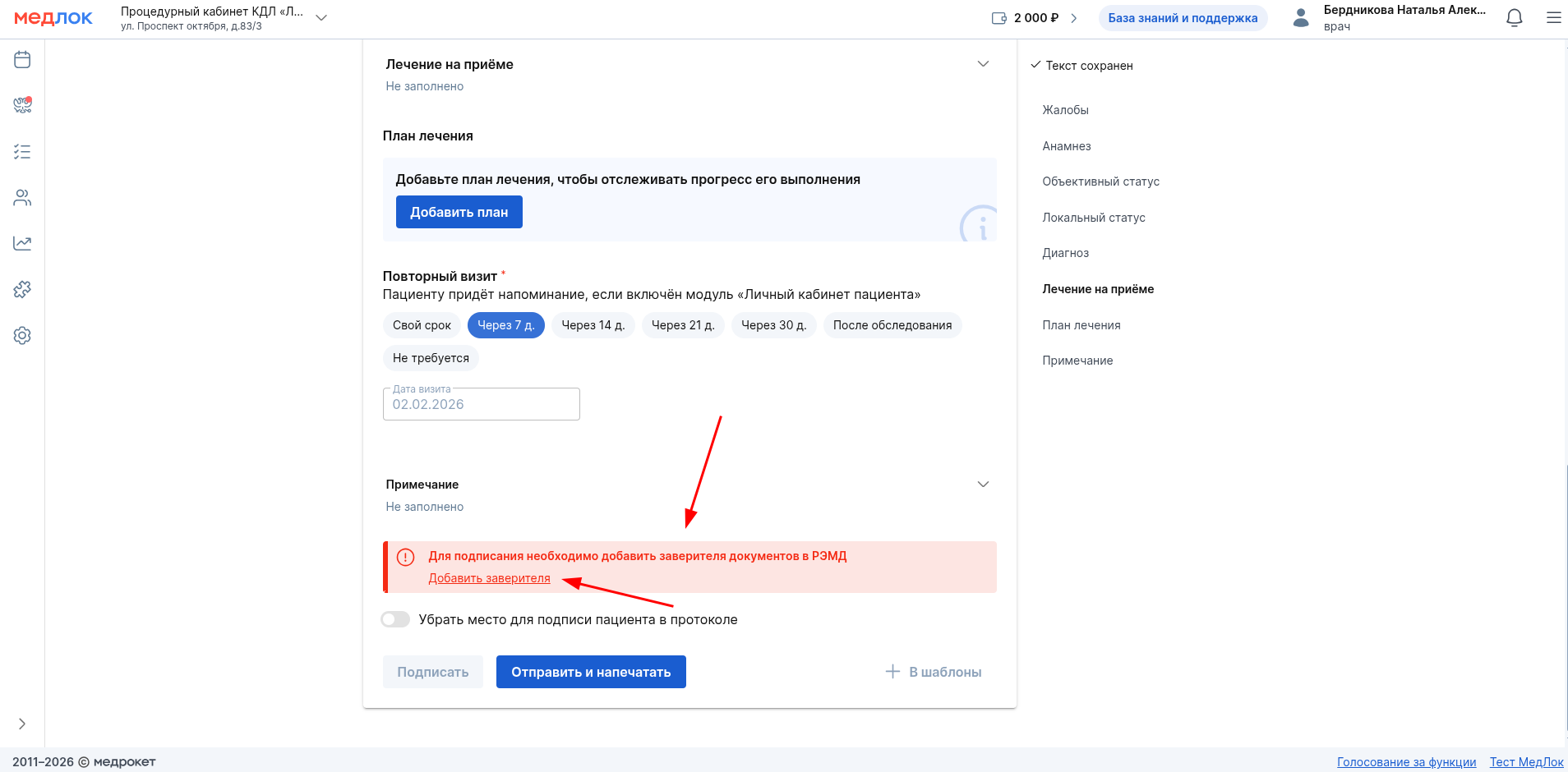The height and width of the screenshot is (772, 1568).
Task: Open the clinic selector dropdown
Action: click(321, 18)
